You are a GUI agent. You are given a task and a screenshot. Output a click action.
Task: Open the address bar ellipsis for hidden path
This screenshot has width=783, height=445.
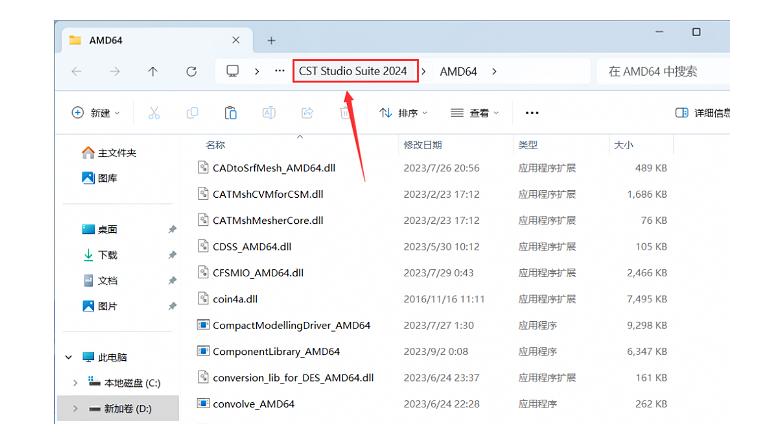(x=280, y=71)
